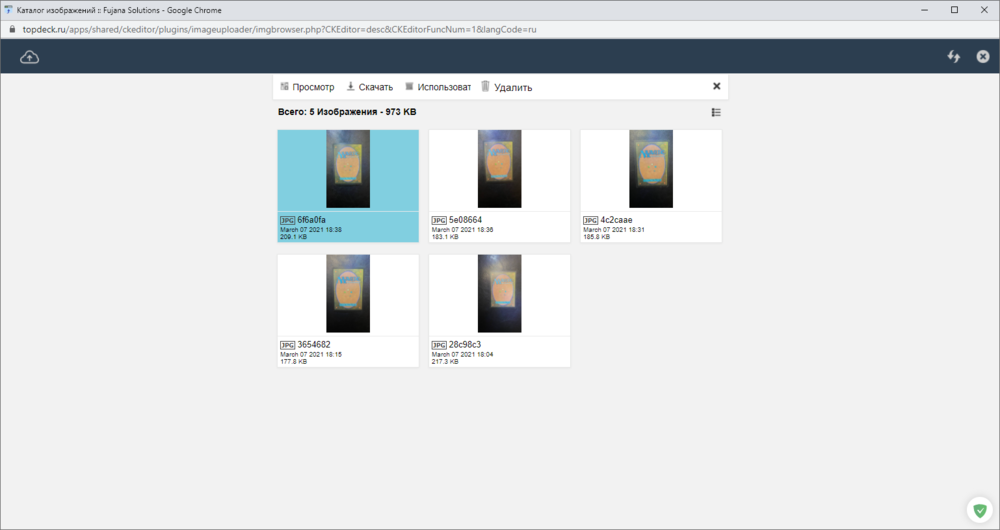
Task: Close the image browser with header X icon
Action: [x=983, y=57]
